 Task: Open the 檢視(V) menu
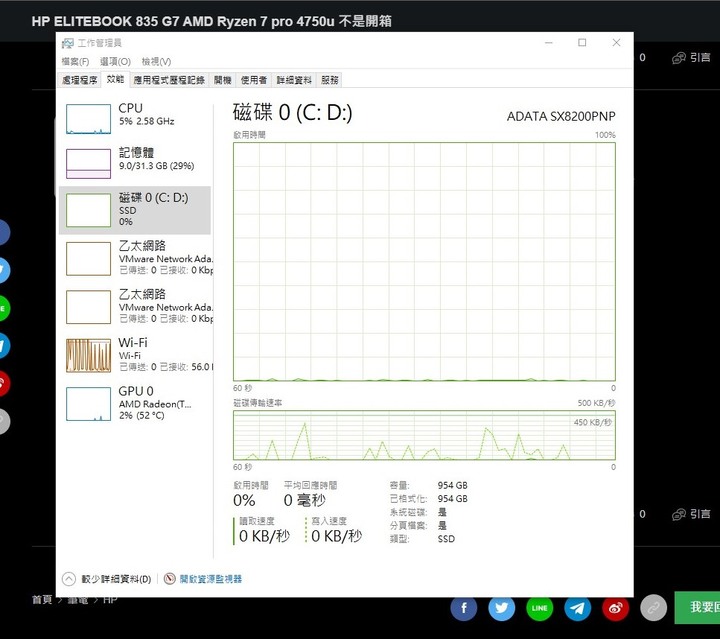coord(156,62)
